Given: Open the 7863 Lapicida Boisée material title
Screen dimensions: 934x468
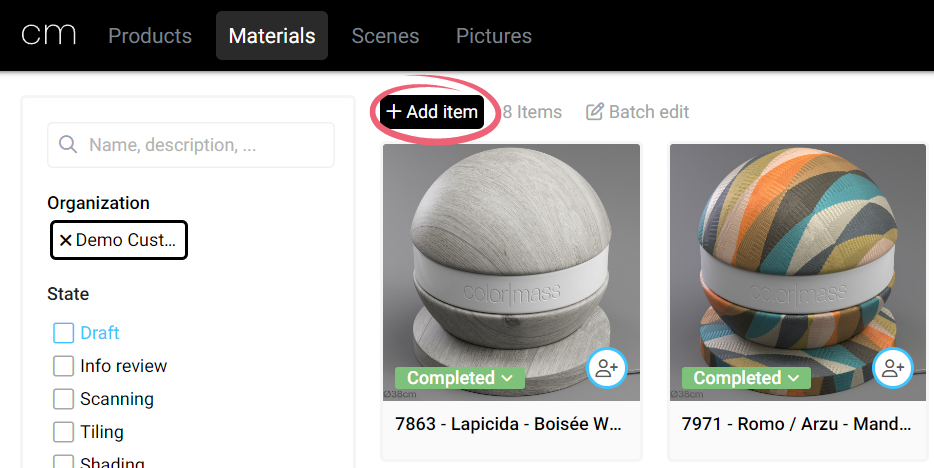Looking at the screenshot, I should point(510,423).
